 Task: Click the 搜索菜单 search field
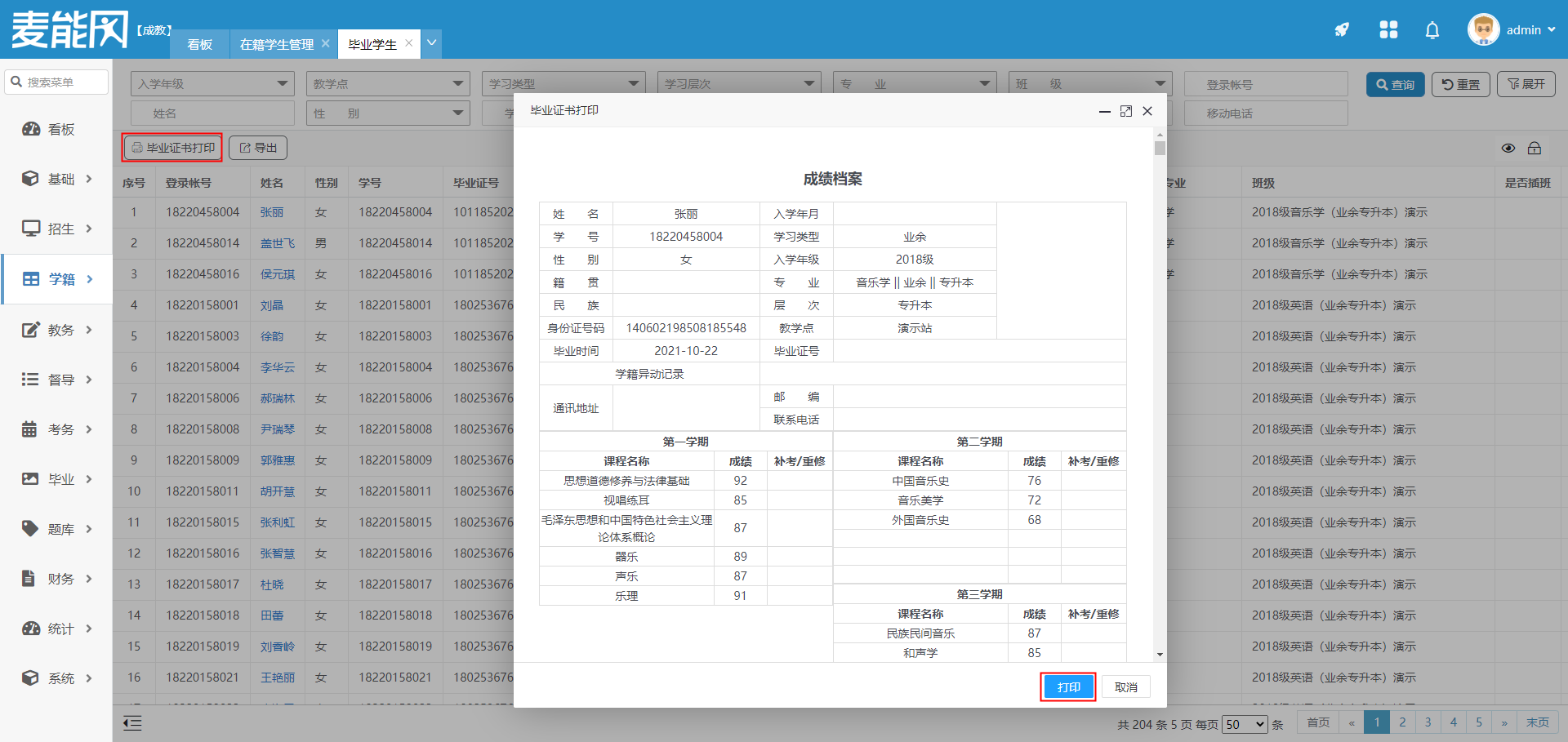[x=57, y=82]
